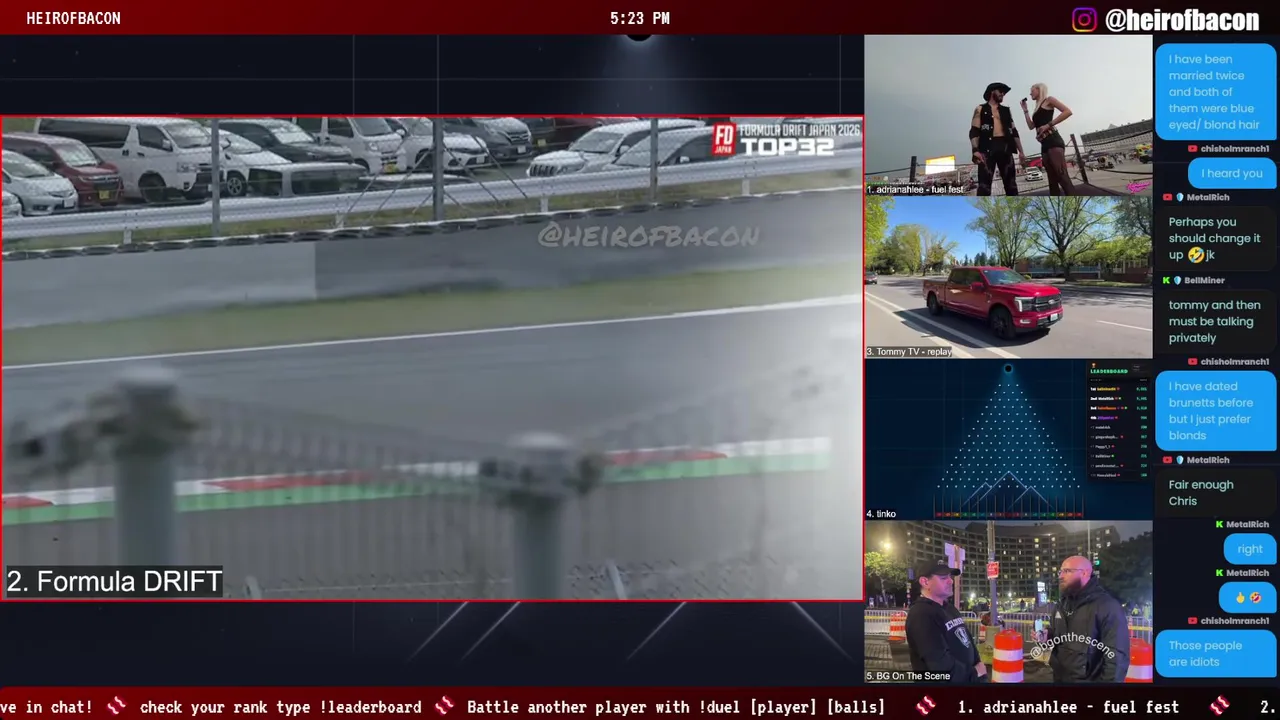
Task: Select the main Formula DRIFT video feed
Action: [x=432, y=358]
